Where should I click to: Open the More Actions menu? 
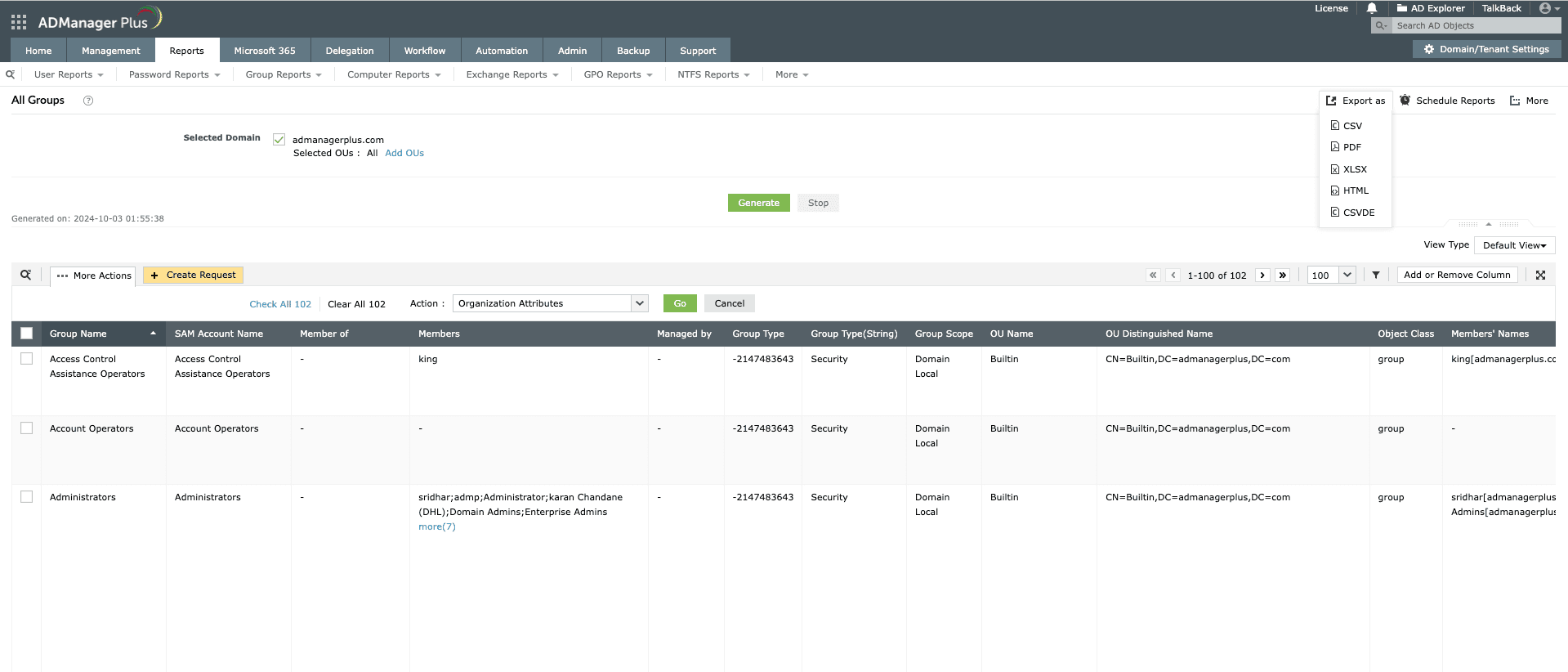(93, 276)
